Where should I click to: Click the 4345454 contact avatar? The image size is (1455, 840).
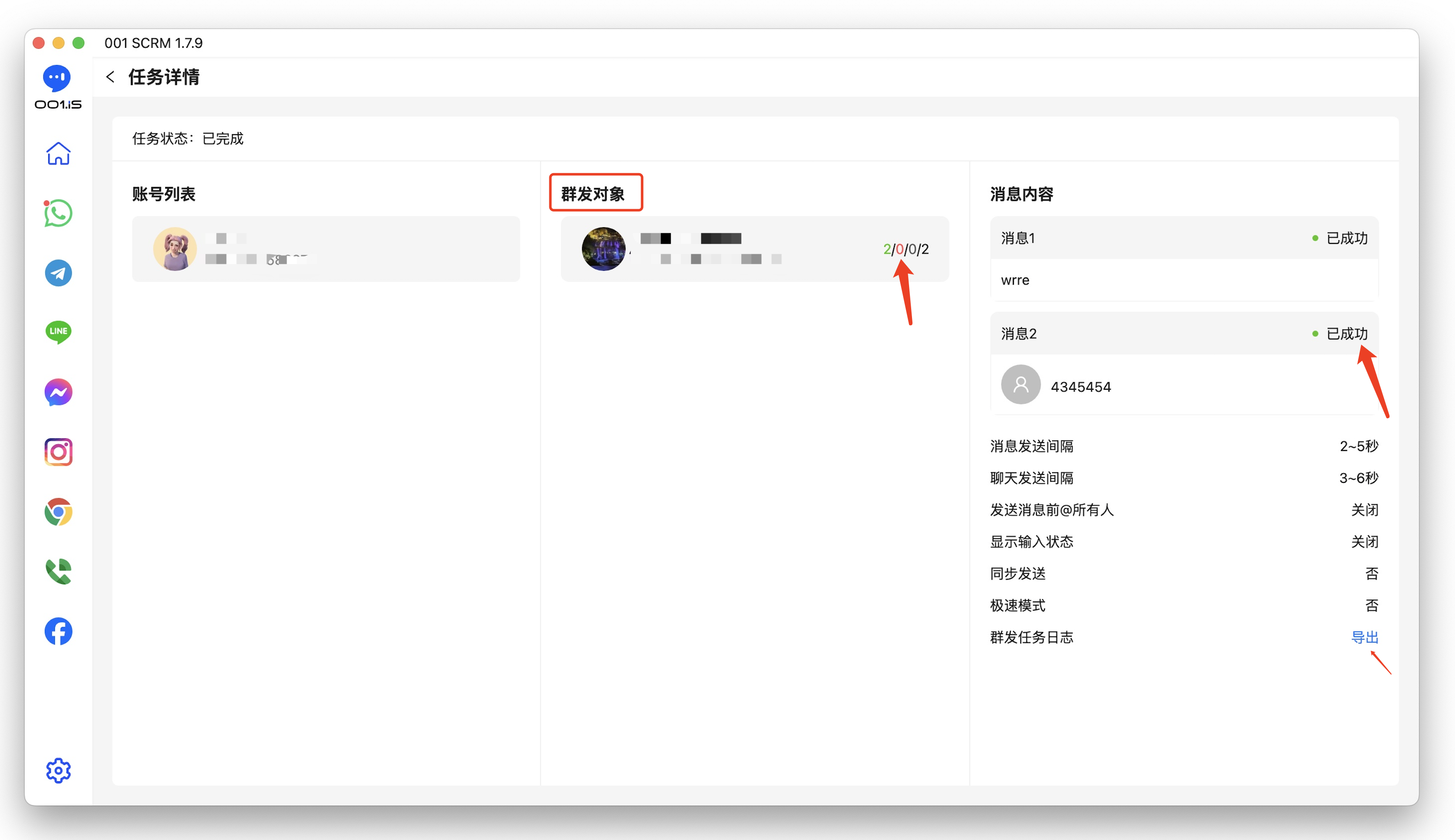1020,385
